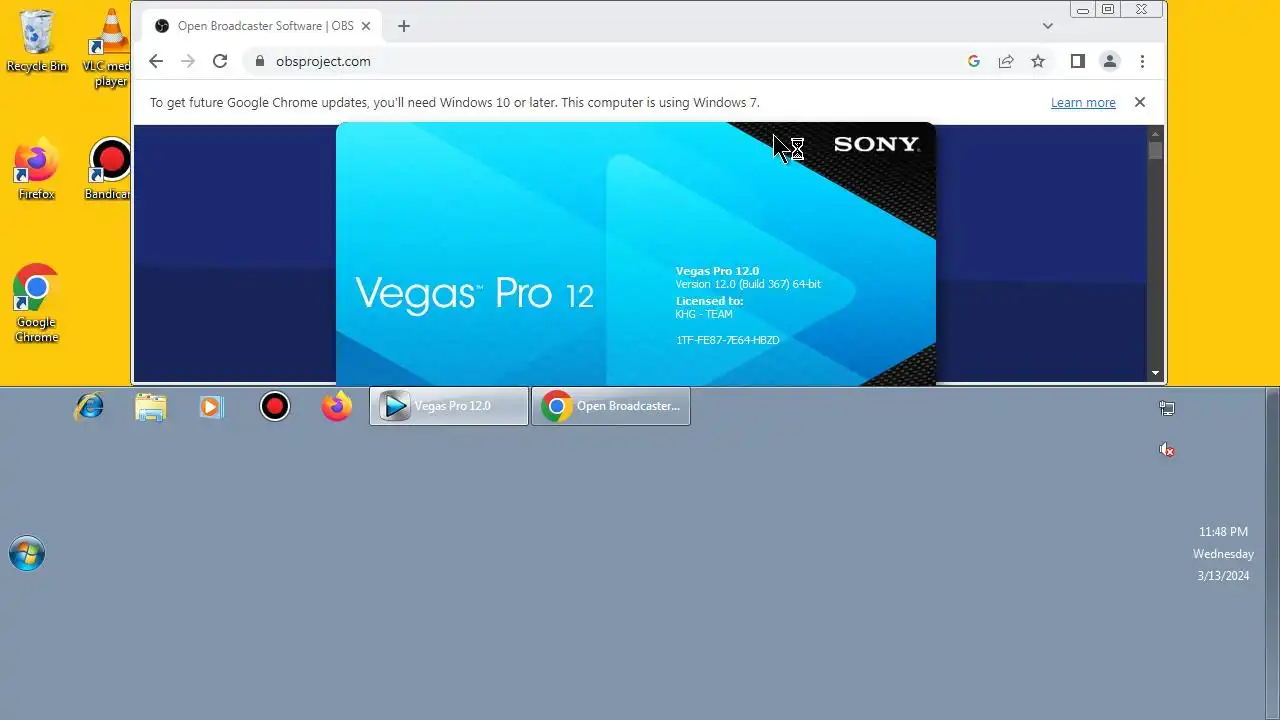Image resolution: width=1280 pixels, height=720 pixels.
Task: Open the Chrome profile avatar menu
Action: pos(1110,61)
